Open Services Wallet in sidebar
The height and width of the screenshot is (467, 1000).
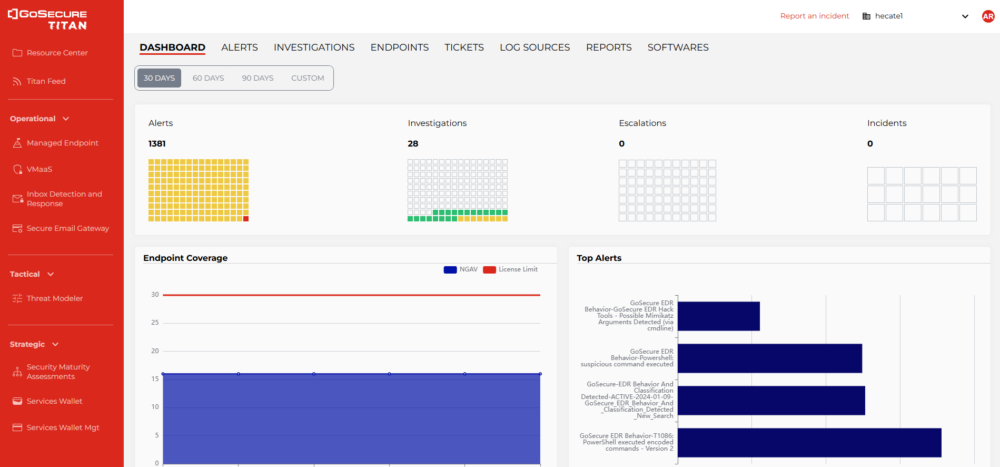point(54,401)
